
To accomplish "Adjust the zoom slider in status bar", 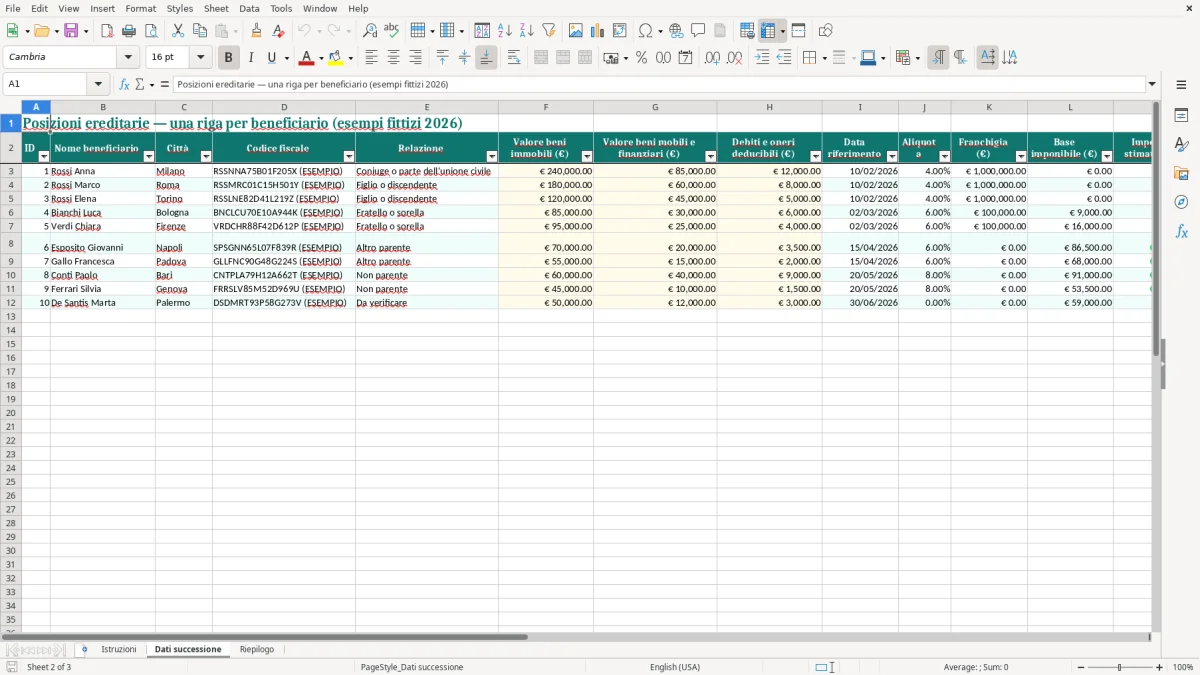I will tap(1120, 667).
